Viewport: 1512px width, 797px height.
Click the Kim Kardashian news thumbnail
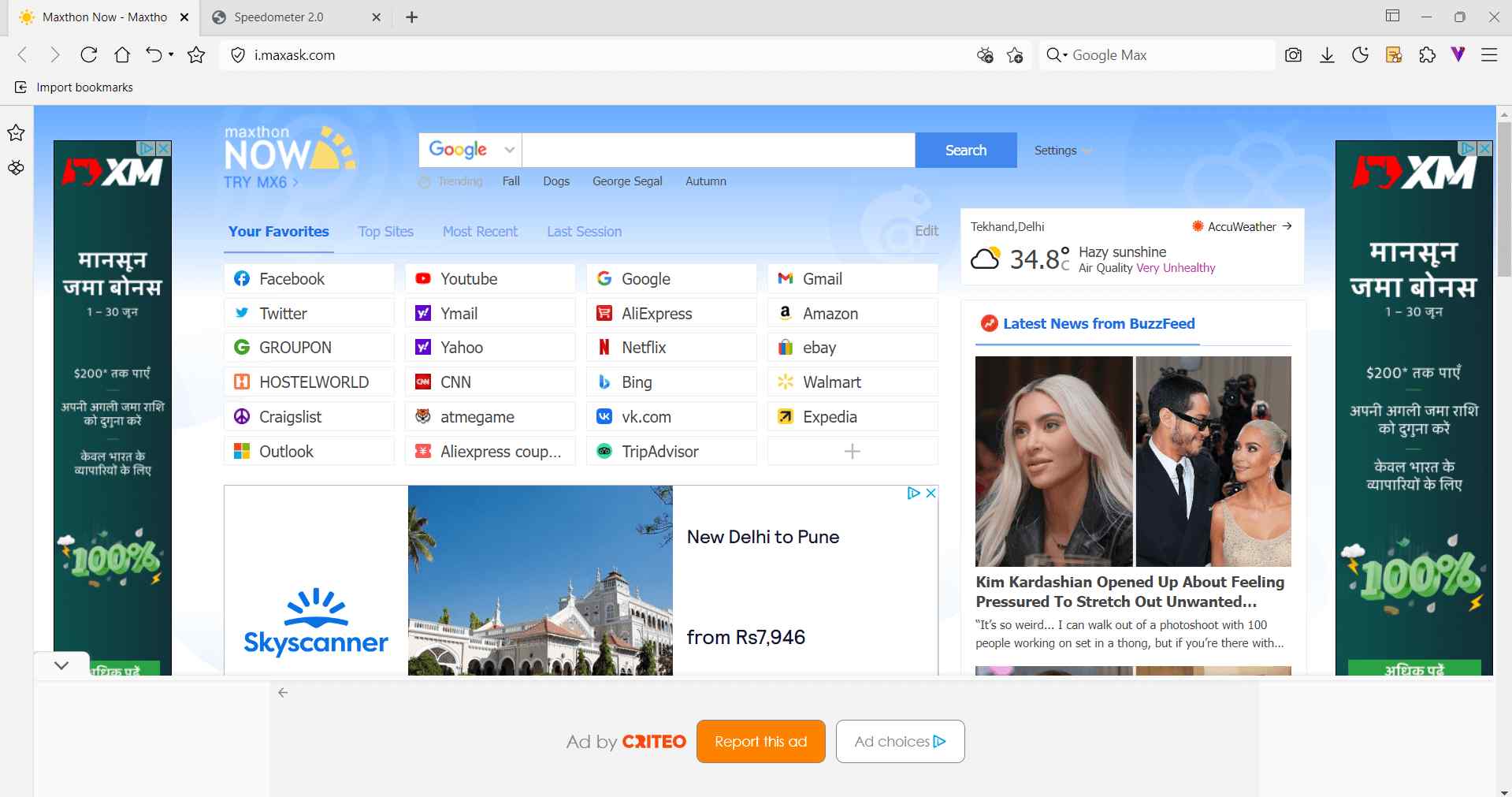point(1133,461)
